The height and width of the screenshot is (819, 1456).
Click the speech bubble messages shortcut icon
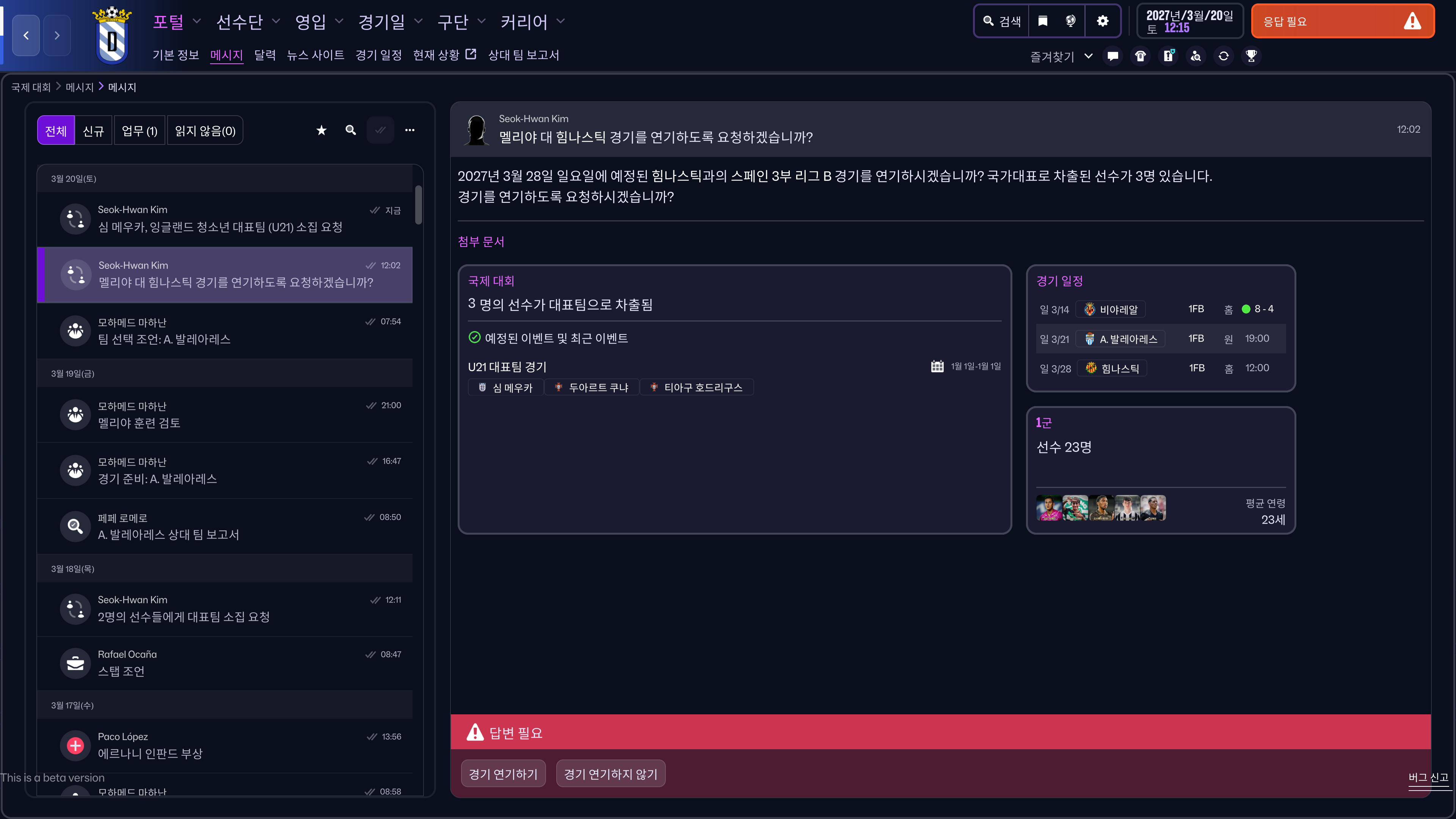pyautogui.click(x=1112, y=56)
